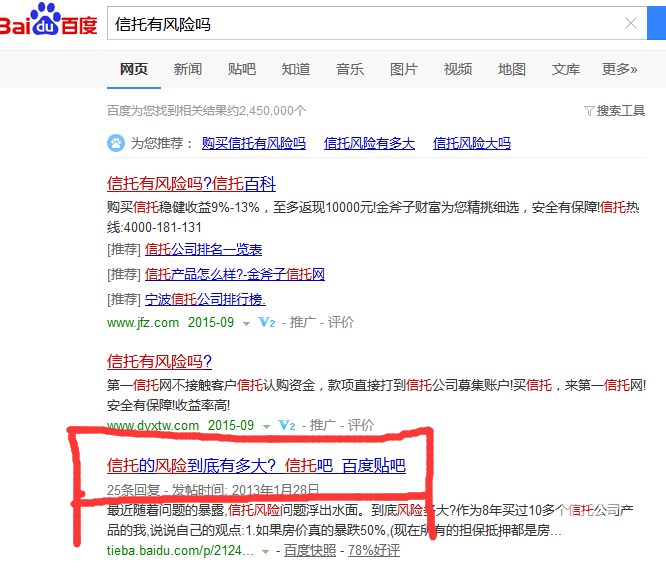Click 推广 label on the dyxtw.com result
This screenshot has height=568, width=666.
pos(323,425)
